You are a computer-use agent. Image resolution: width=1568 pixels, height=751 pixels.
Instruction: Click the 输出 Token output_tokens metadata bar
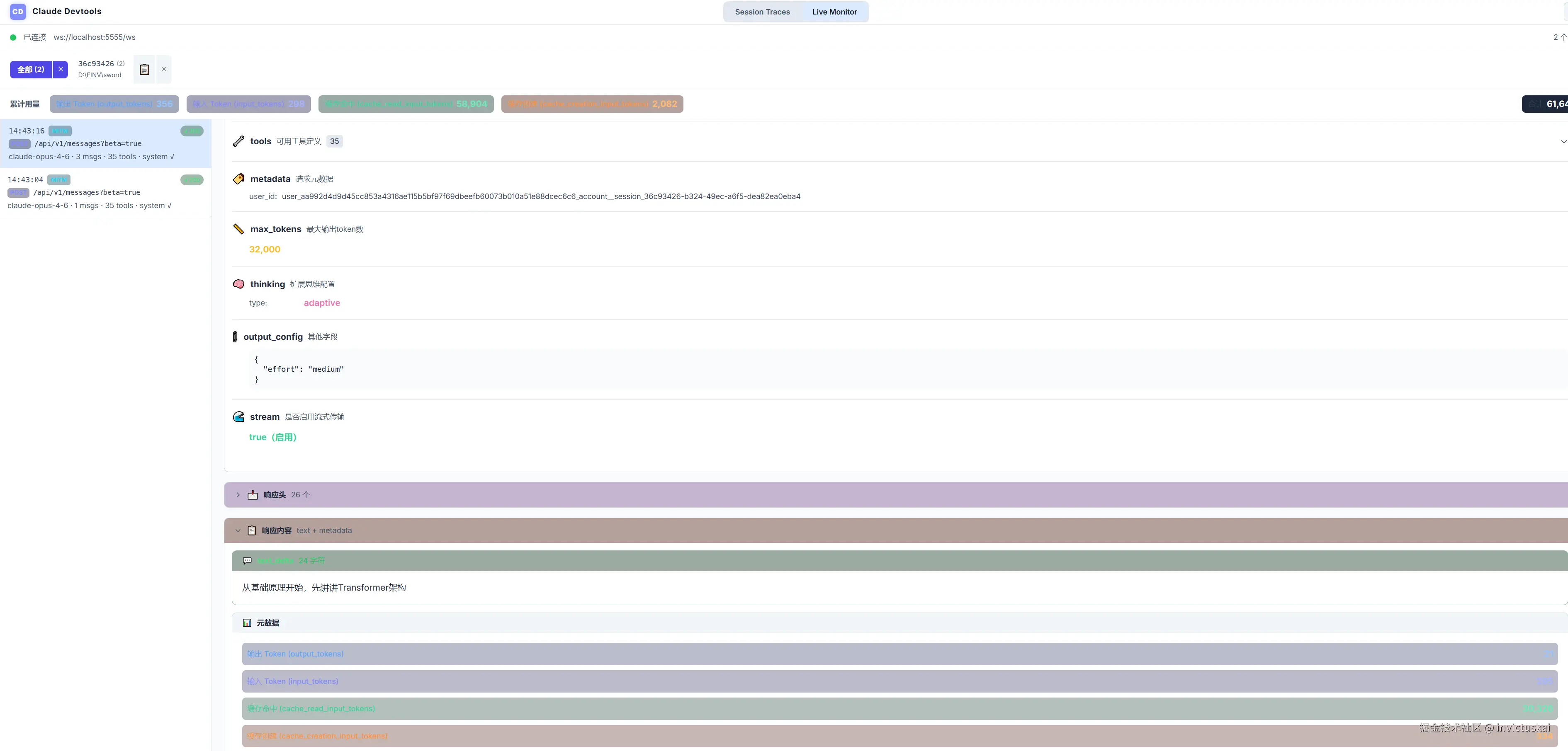[x=899, y=654]
